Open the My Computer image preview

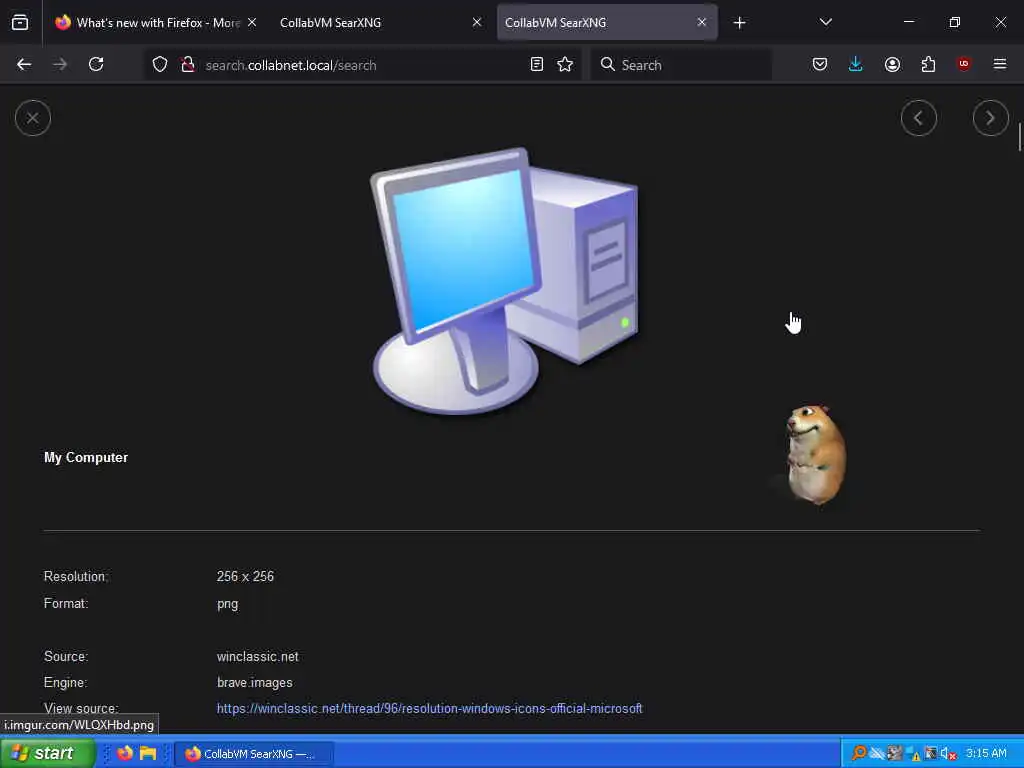point(505,281)
